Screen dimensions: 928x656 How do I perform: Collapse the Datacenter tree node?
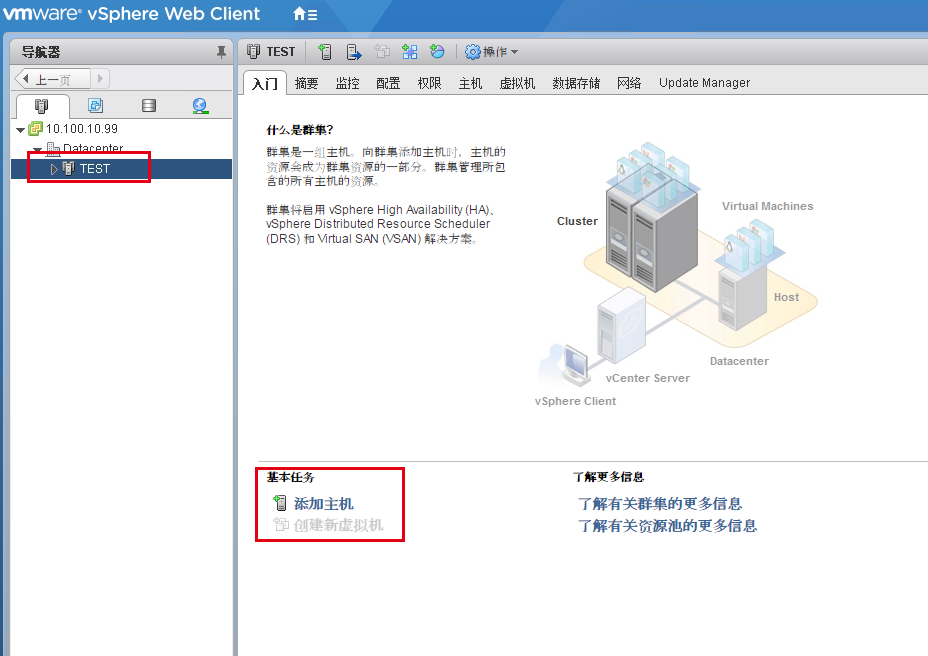(38, 149)
